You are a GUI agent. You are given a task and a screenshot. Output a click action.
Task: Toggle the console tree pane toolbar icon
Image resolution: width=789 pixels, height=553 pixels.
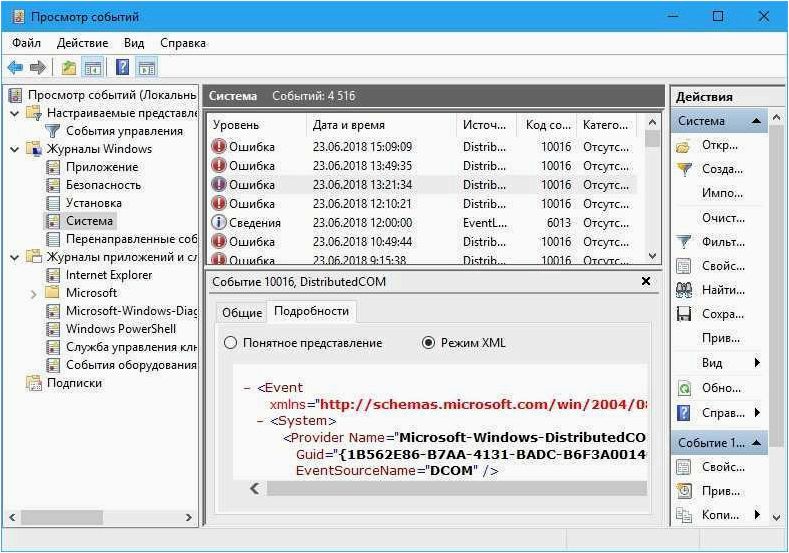click(x=94, y=67)
